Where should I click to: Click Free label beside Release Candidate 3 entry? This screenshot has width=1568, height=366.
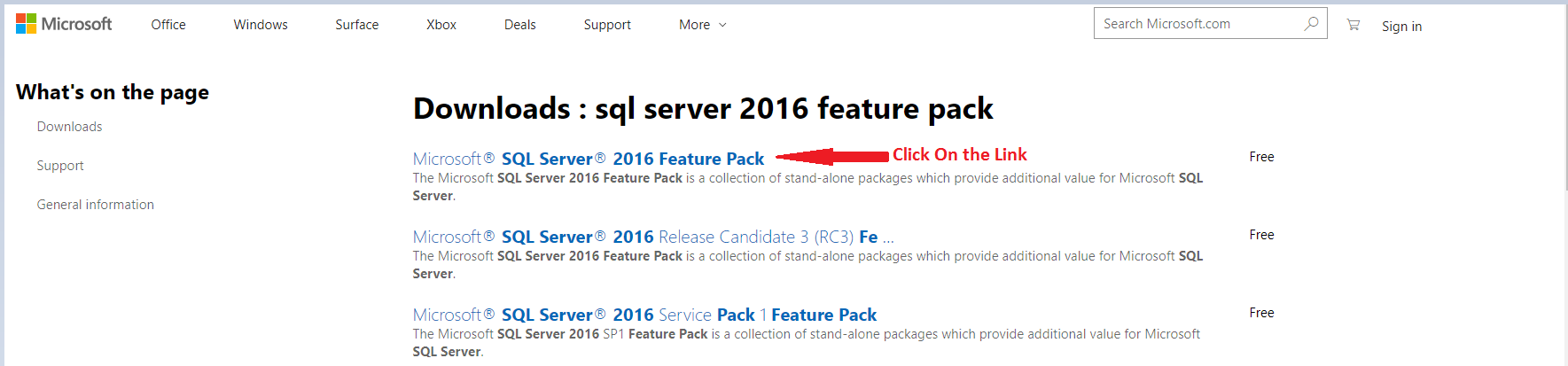[x=1261, y=235]
